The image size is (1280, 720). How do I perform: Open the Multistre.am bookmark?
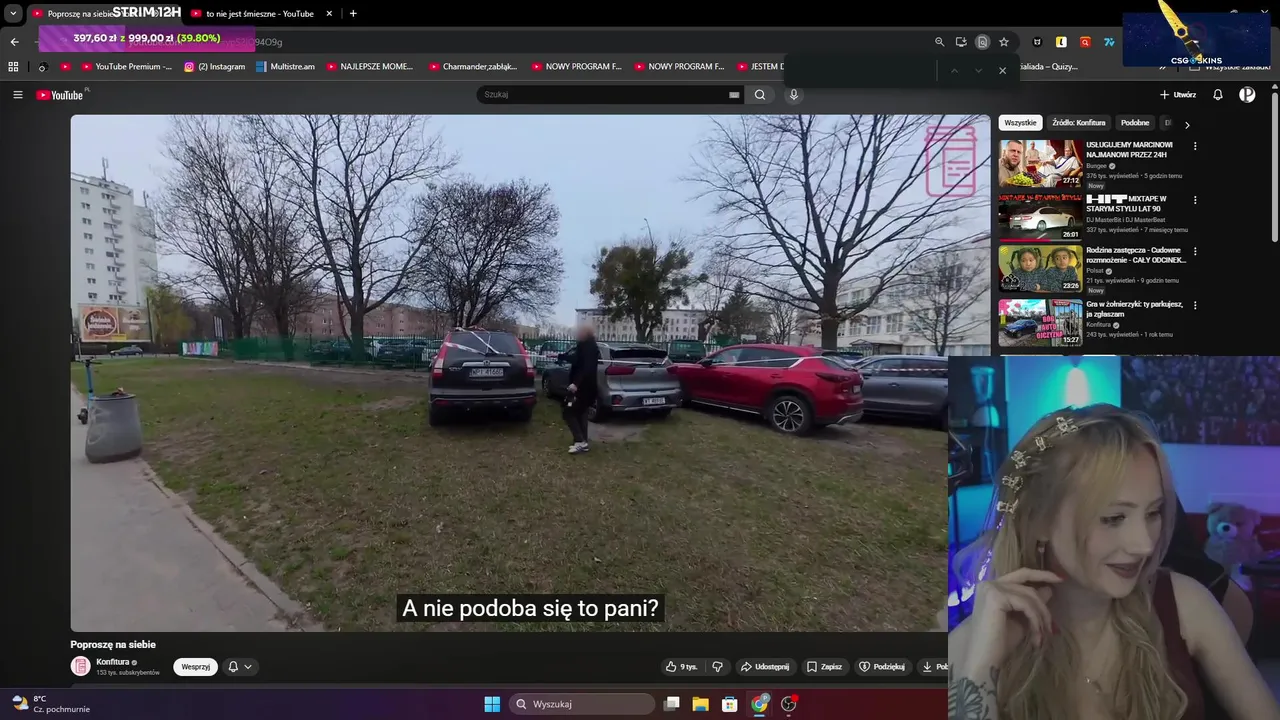[285, 67]
